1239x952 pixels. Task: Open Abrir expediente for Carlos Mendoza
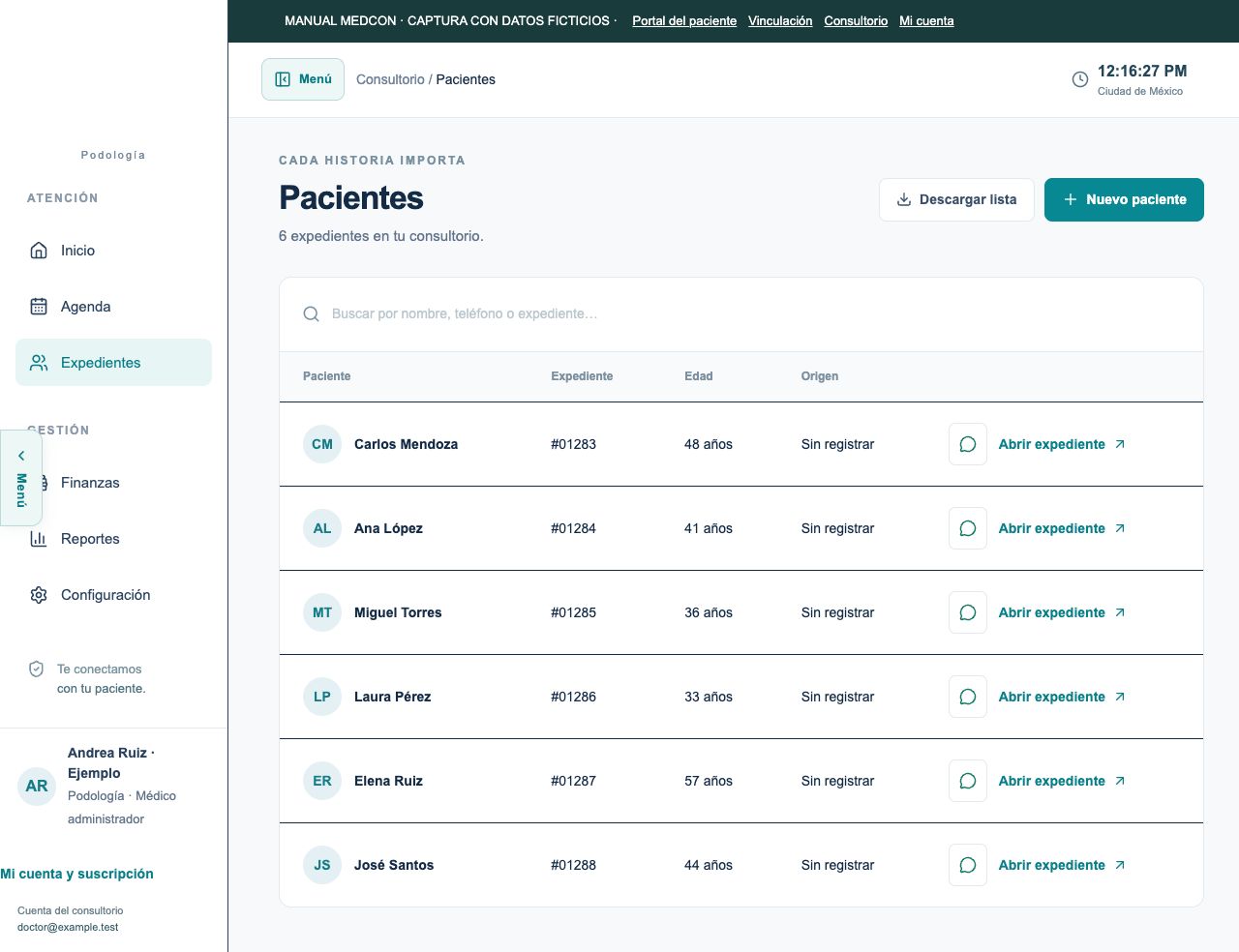1062,444
